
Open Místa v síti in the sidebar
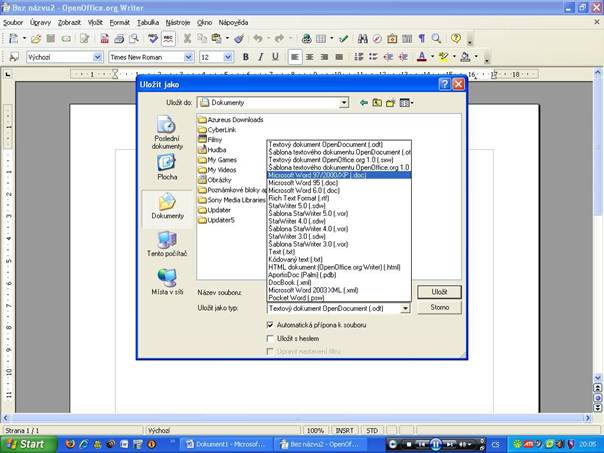coord(167,282)
